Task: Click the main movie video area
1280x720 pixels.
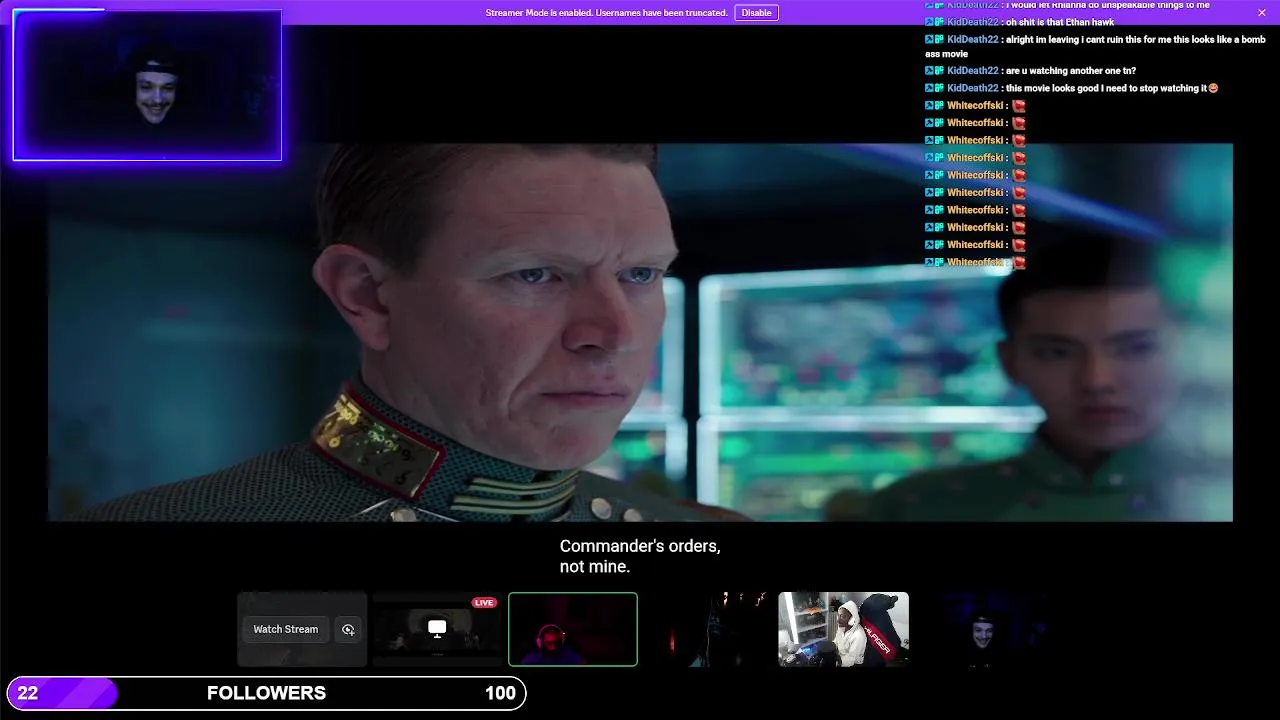Action: tap(640, 332)
